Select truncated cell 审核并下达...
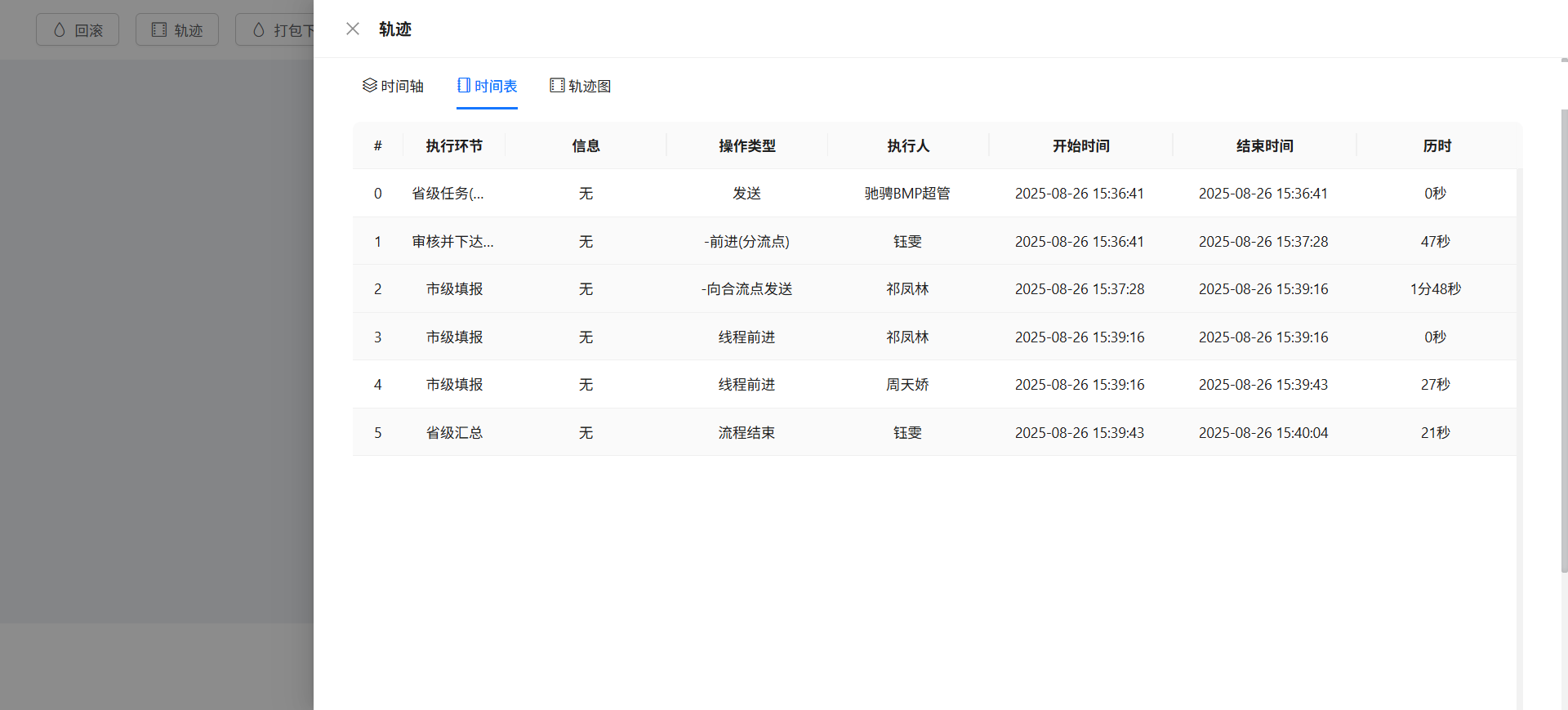 click(452, 242)
